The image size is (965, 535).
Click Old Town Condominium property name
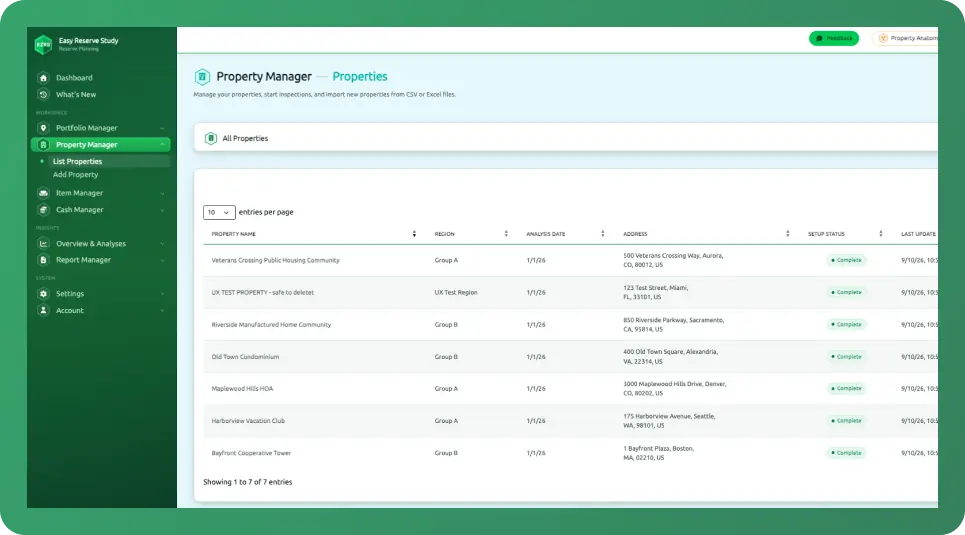246,357
